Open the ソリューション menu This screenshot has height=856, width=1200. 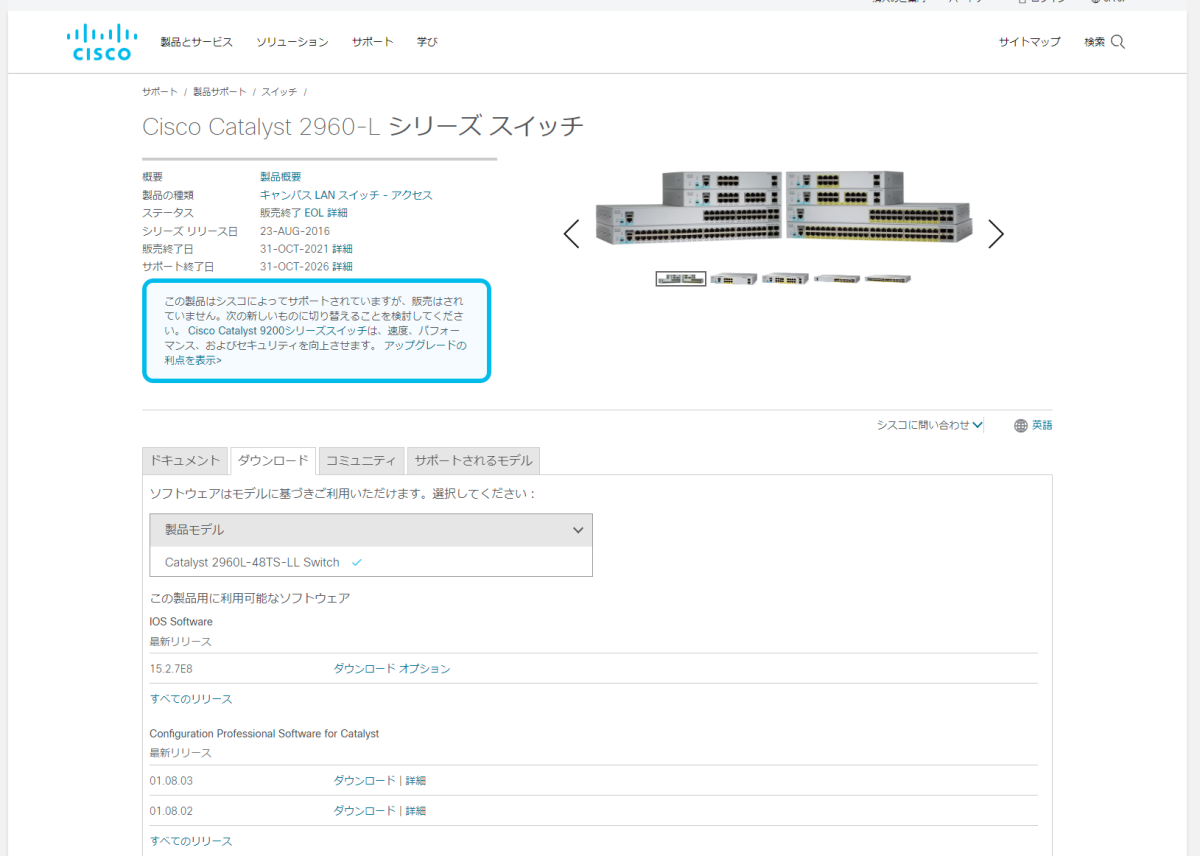point(292,42)
